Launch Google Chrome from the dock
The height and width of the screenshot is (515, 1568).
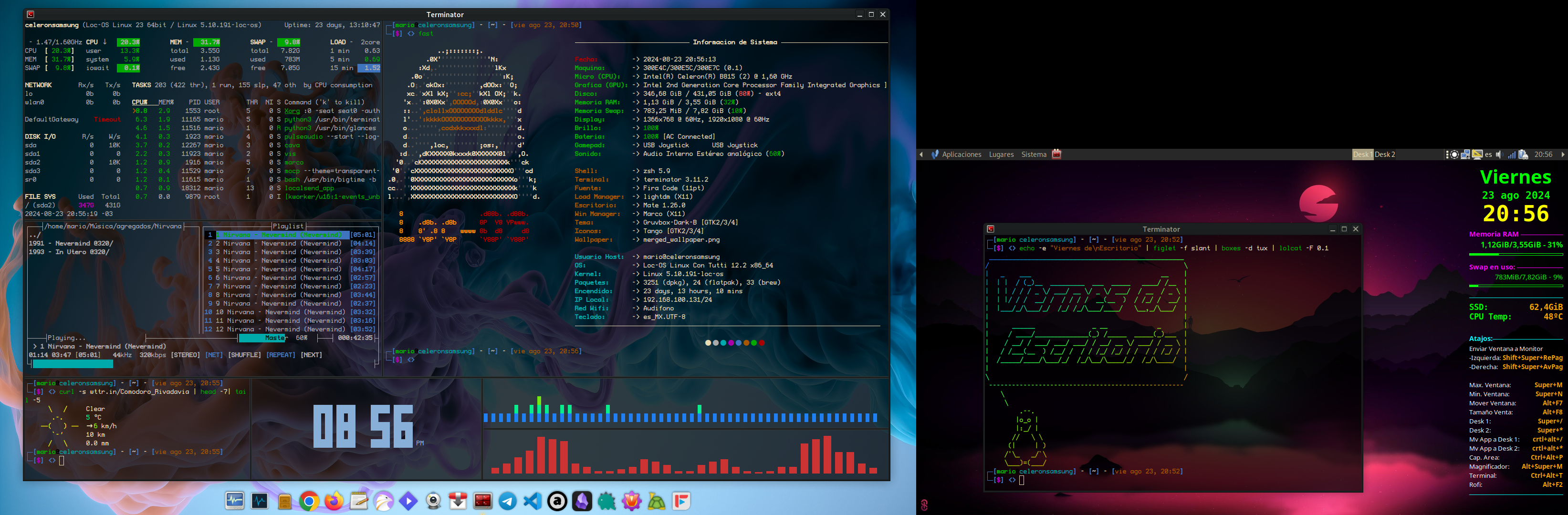pos(309,500)
